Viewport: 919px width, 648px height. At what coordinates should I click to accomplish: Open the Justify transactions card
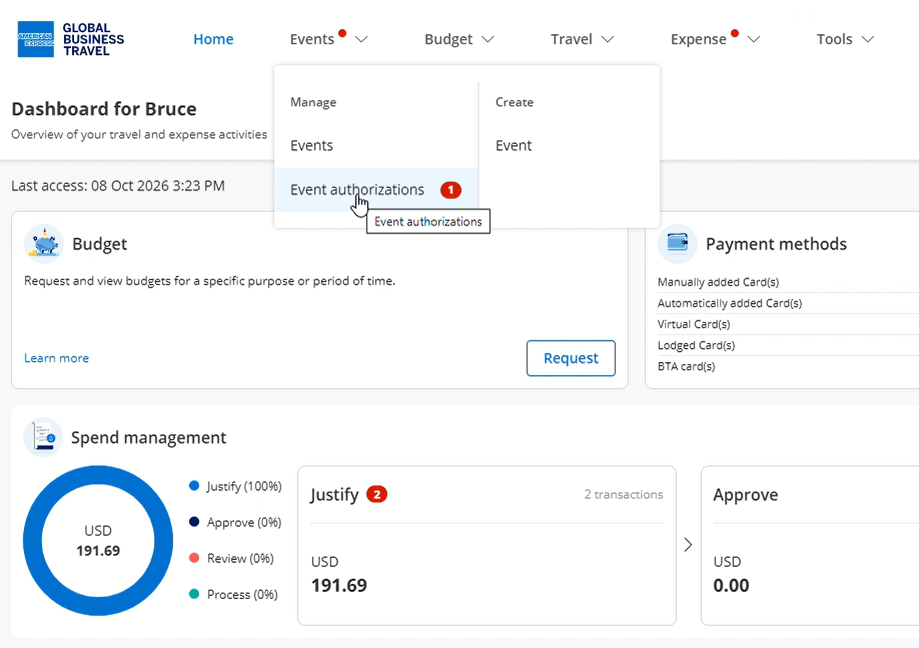tap(486, 545)
